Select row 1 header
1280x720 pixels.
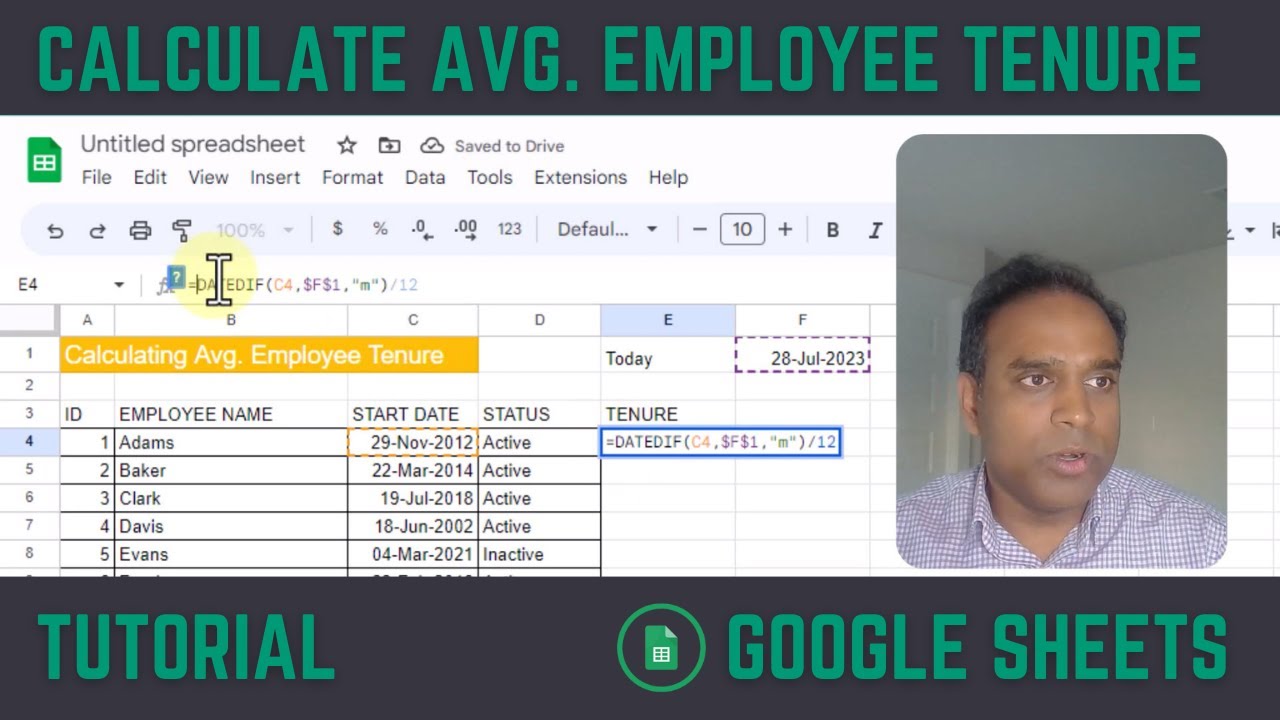click(30, 354)
